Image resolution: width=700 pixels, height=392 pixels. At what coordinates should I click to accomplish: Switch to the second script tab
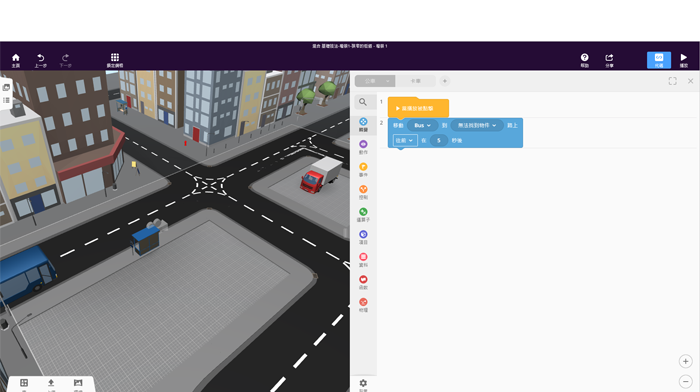pyautogui.click(x=416, y=81)
